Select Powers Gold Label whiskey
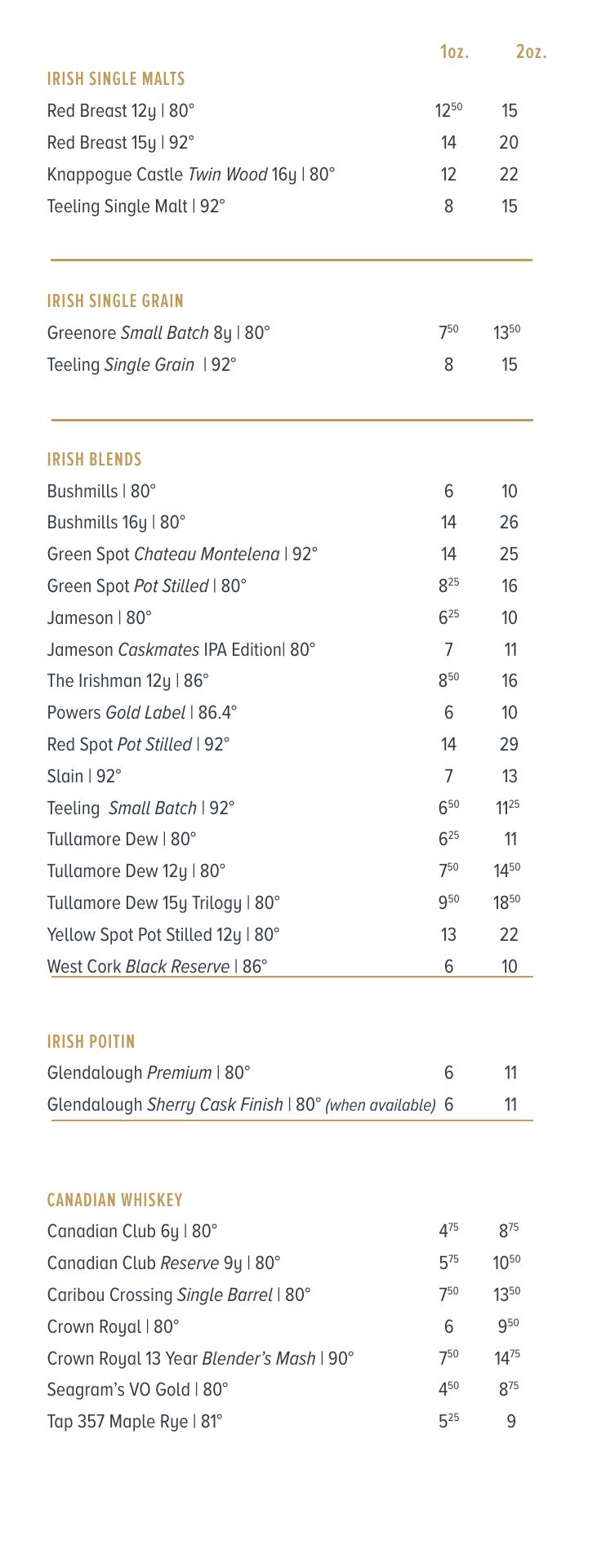 142,713
